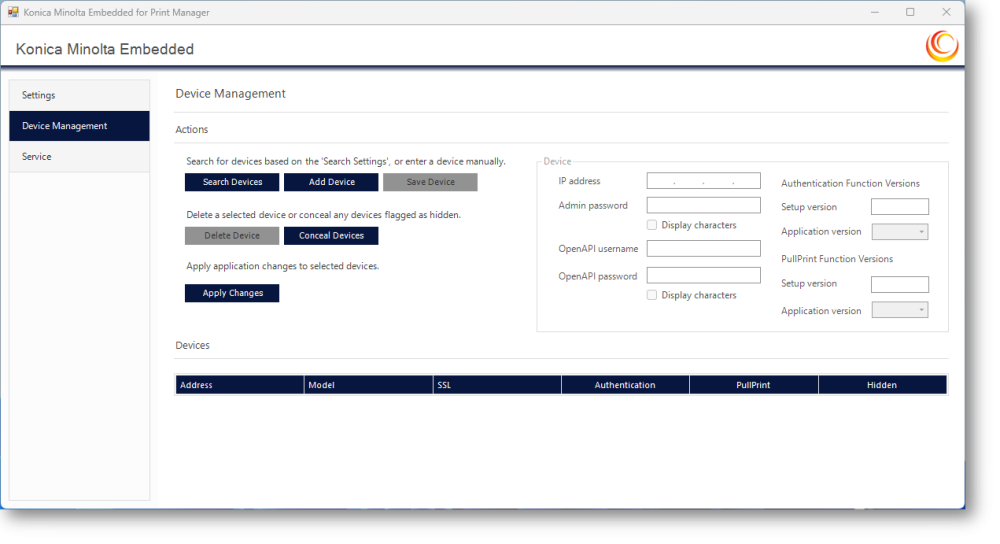
Task: Click the orange swirl logo
Action: click(x=942, y=46)
